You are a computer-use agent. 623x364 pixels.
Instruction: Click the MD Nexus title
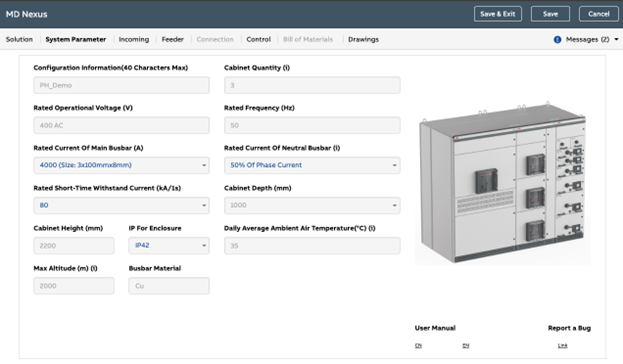[27, 14]
